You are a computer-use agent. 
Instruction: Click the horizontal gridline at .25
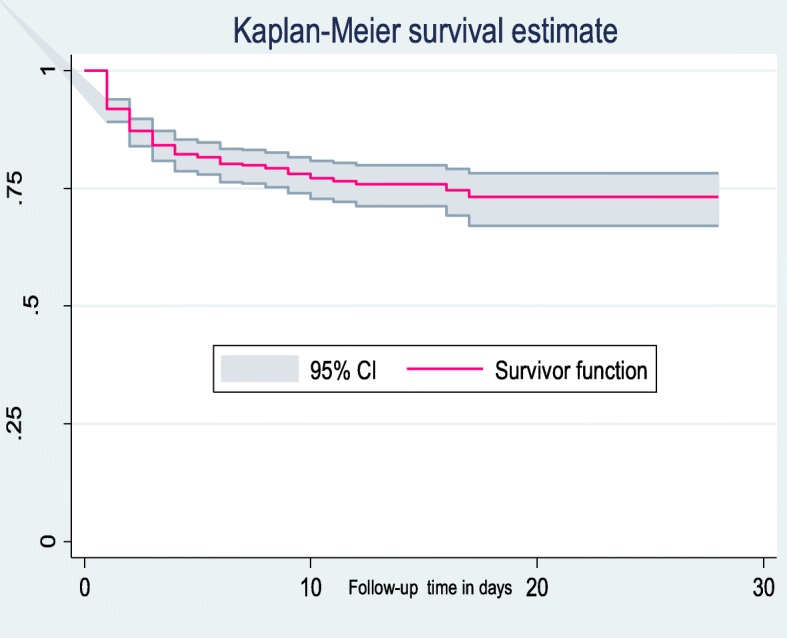coord(420,424)
